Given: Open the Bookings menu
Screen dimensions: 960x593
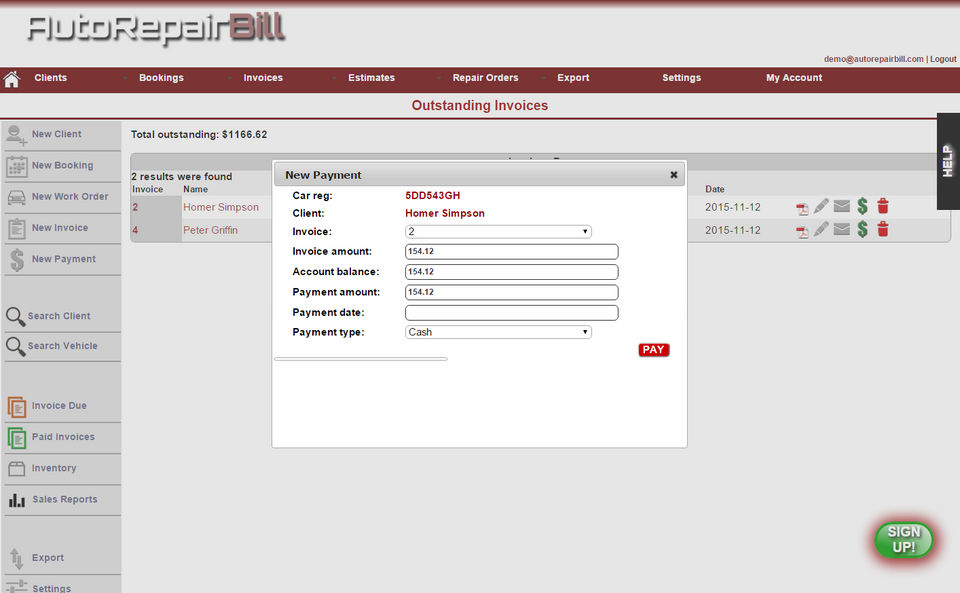Looking at the screenshot, I should 161,78.
